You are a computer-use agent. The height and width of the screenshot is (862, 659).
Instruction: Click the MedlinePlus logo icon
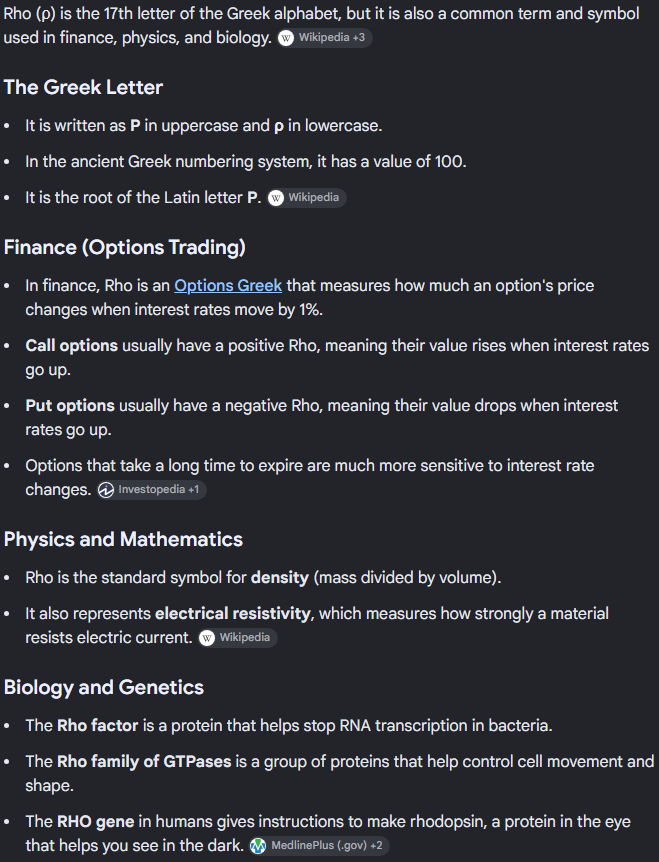(258, 846)
